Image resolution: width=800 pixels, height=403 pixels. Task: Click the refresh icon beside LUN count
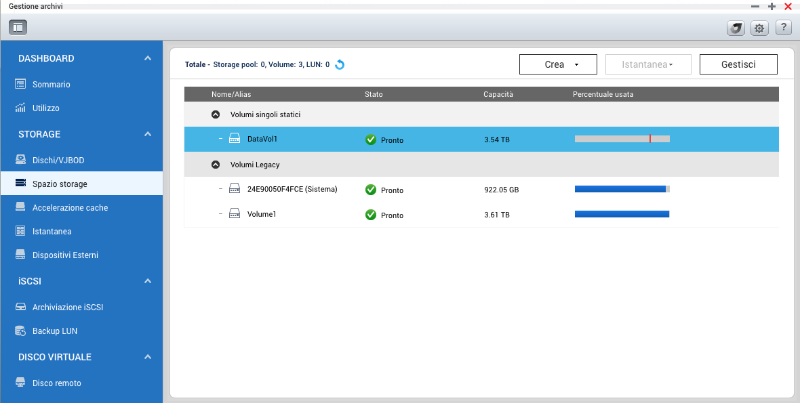pyautogui.click(x=340, y=65)
